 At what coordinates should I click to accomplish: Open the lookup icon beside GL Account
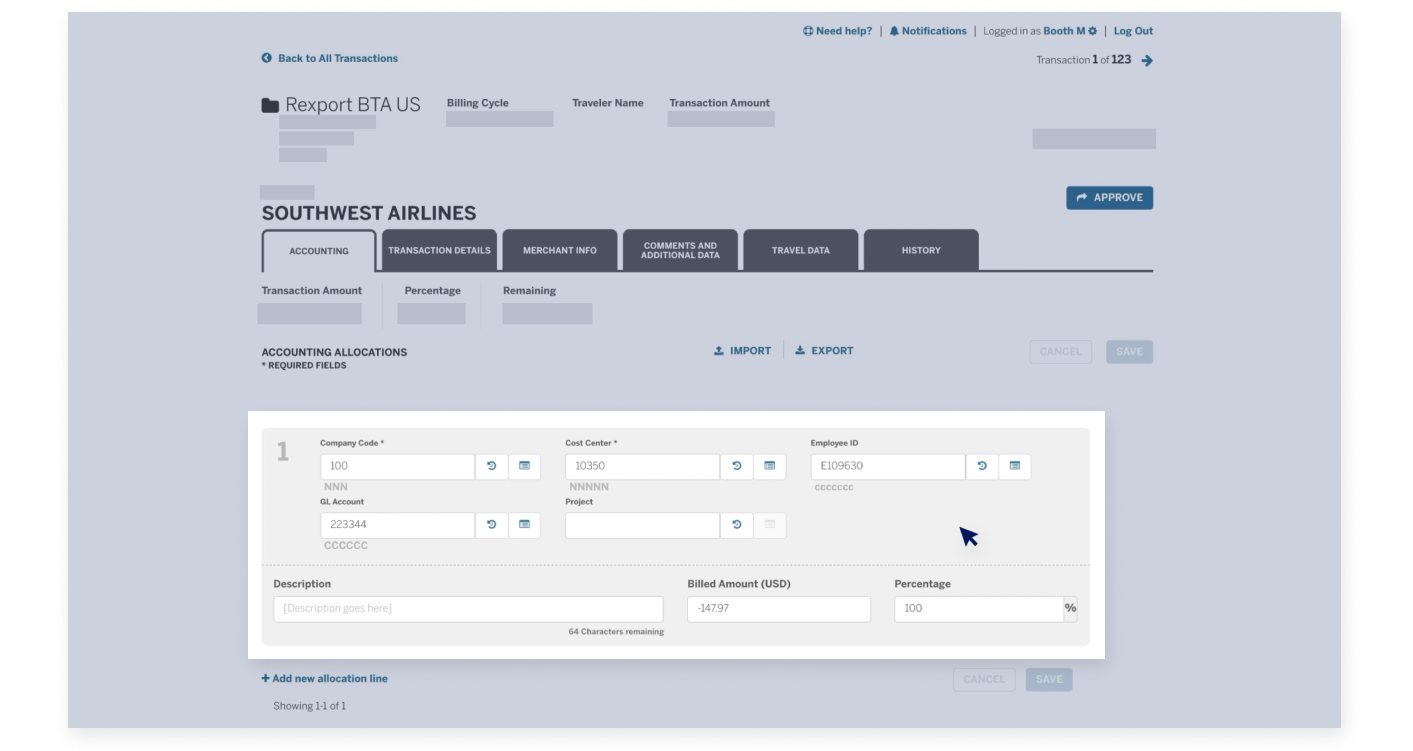[x=525, y=525]
